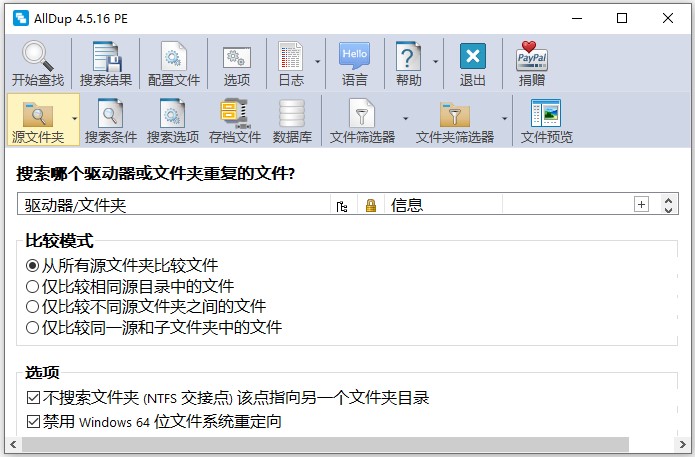Click the AllDup app icon in title bar
Screen dimensions: 695x457
click(x=21, y=18)
